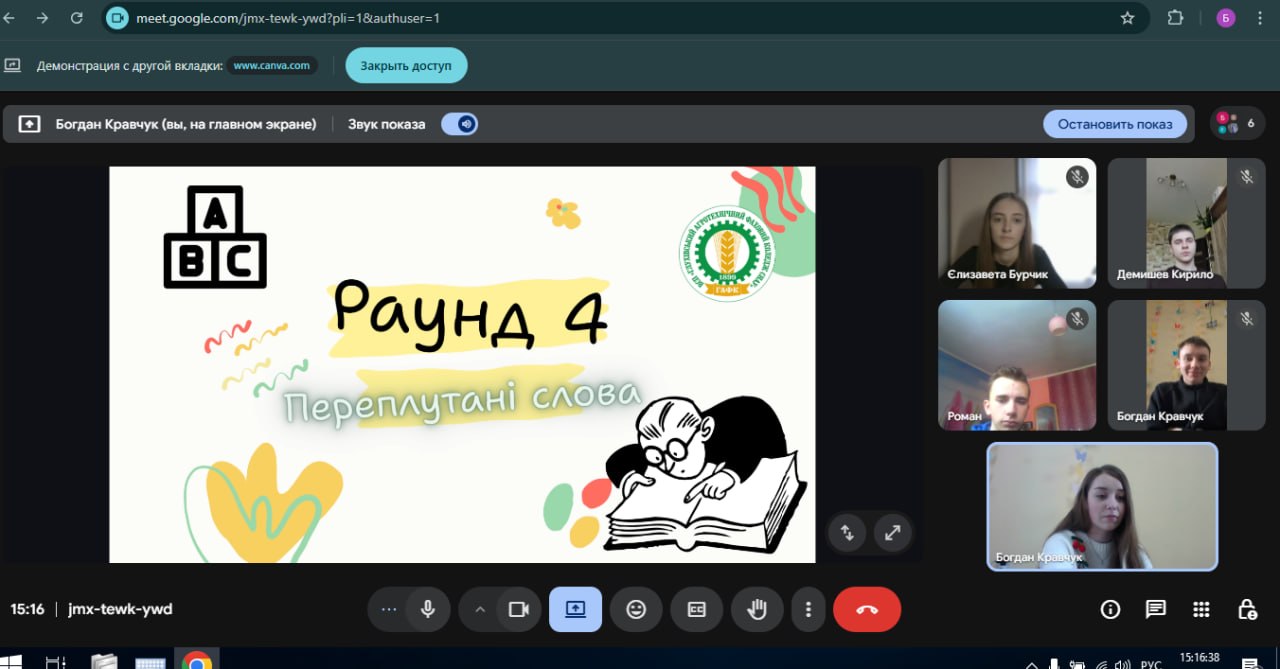Screen dimensions: 1280x669
Task: Expand the shared presentation to fullscreen
Action: pos(892,532)
